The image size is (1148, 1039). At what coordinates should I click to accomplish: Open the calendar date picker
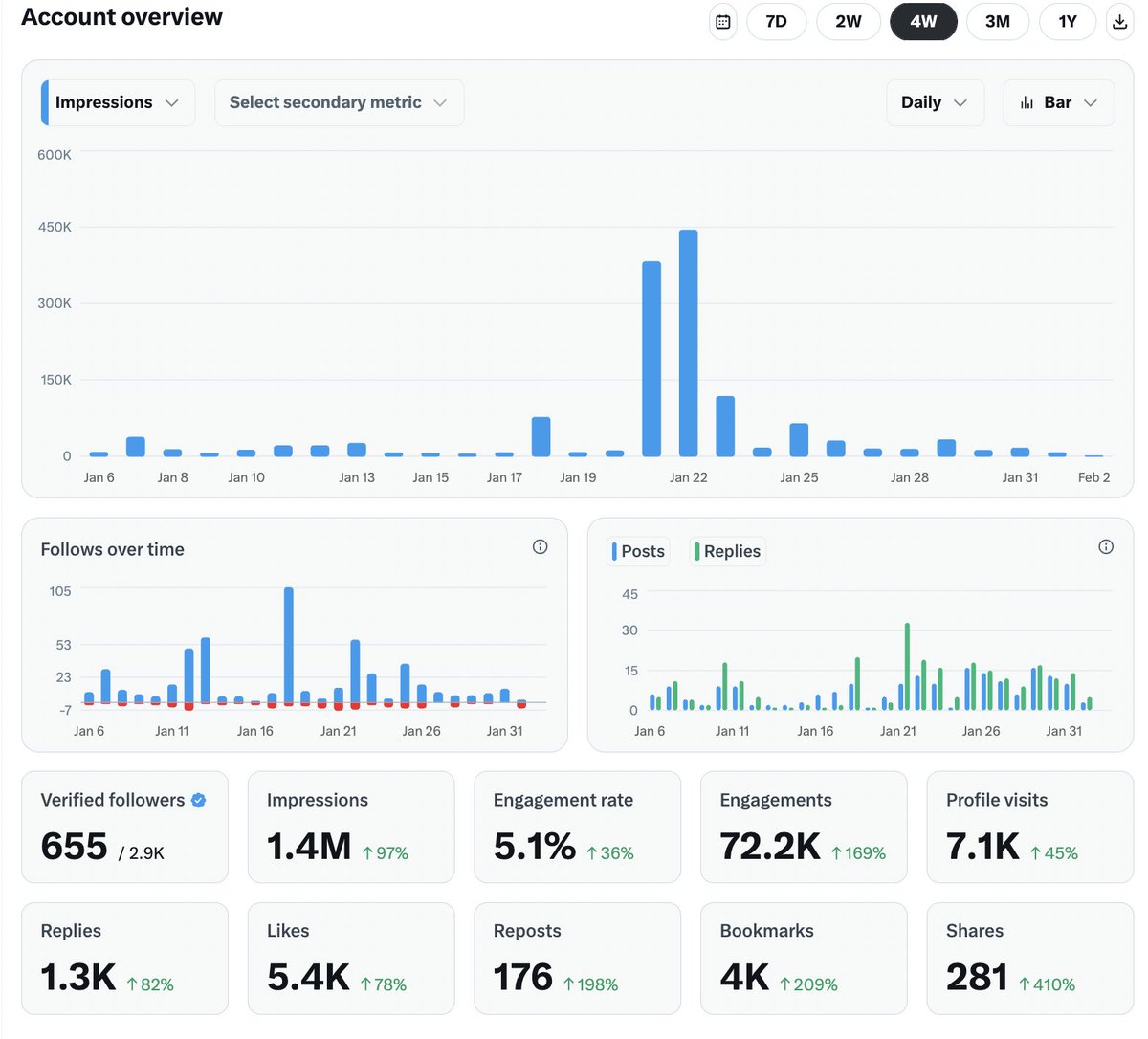tap(723, 22)
